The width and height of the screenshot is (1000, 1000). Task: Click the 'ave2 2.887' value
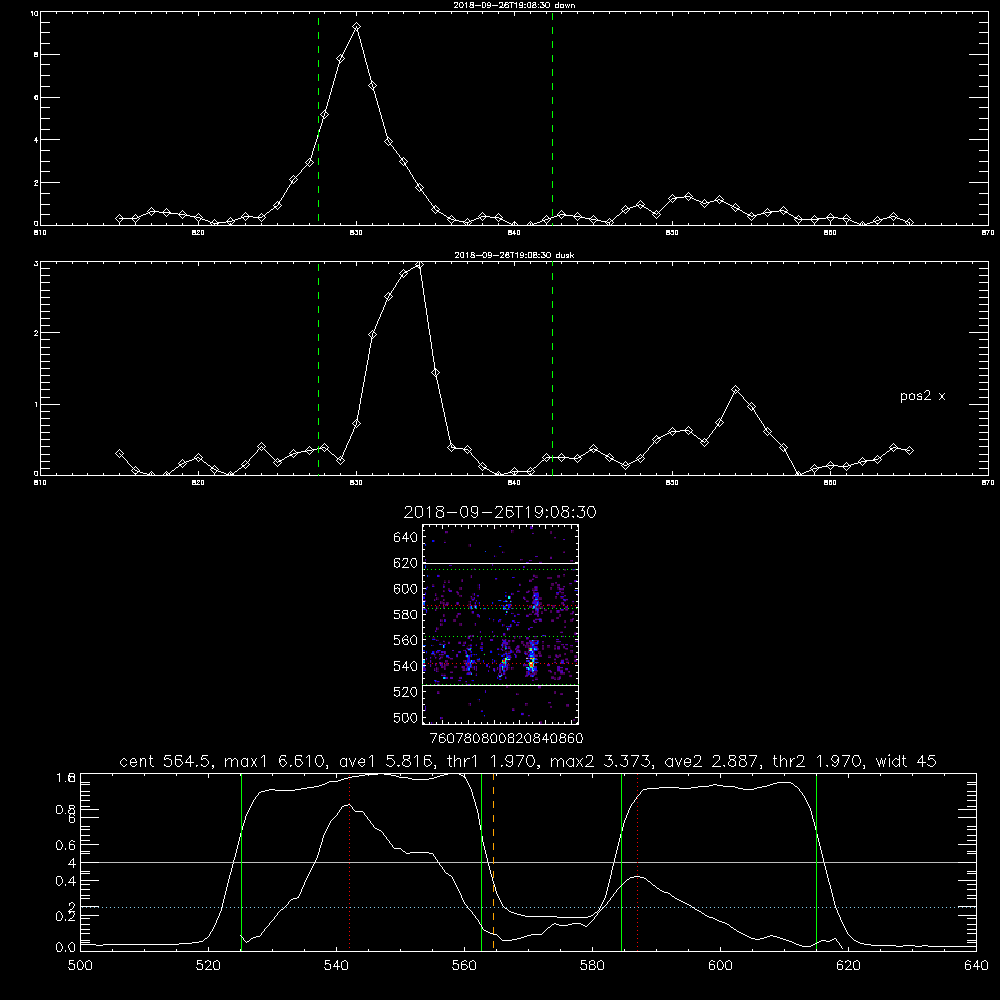tap(710, 761)
